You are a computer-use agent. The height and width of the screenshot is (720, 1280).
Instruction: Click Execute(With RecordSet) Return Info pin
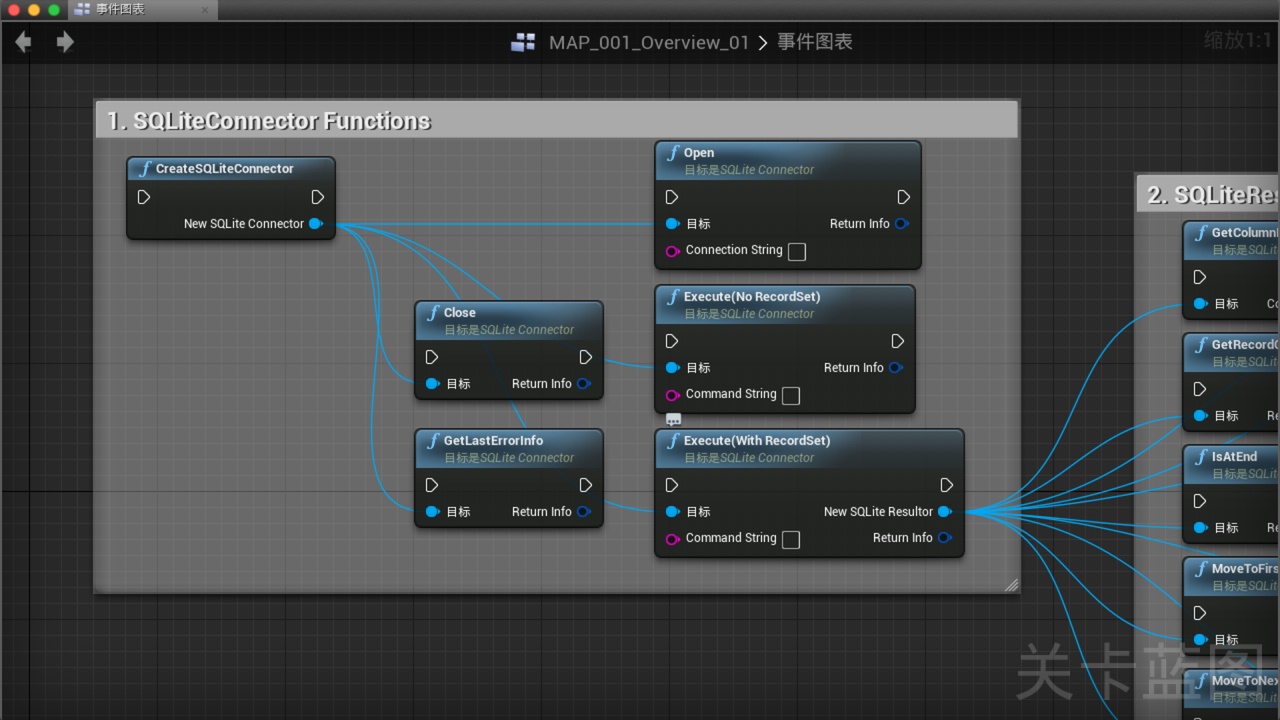coord(944,538)
